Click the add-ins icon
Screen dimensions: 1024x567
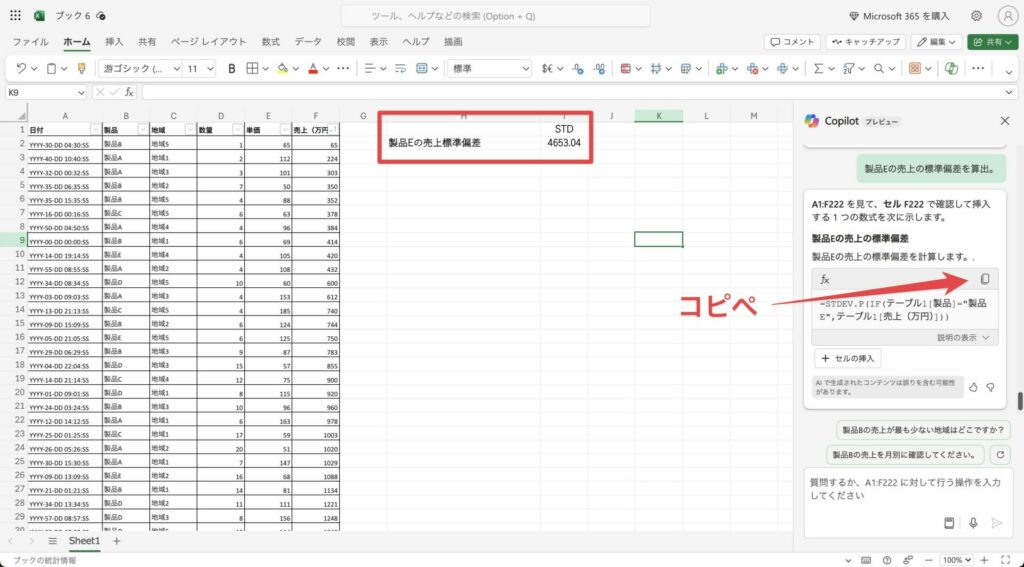tap(914, 69)
